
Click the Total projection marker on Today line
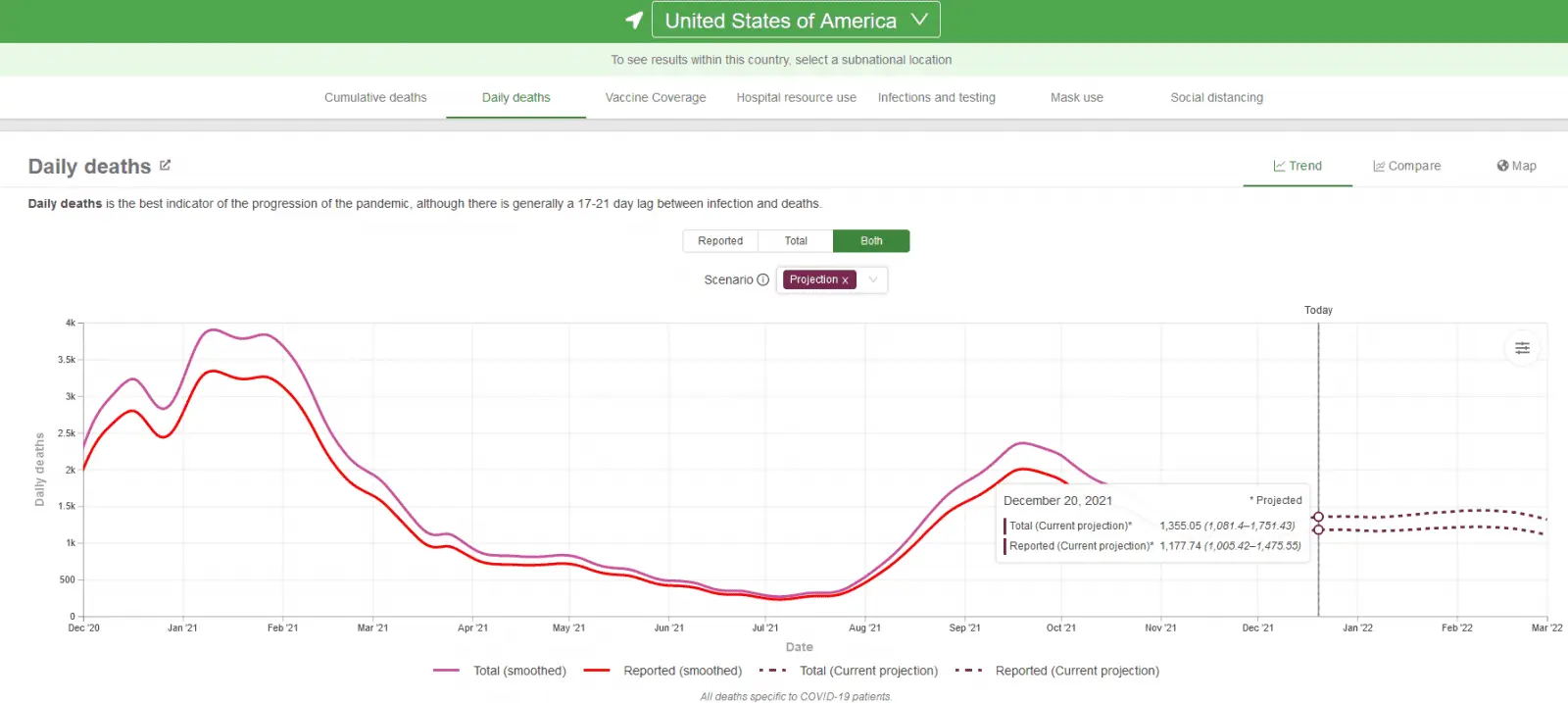(1318, 517)
